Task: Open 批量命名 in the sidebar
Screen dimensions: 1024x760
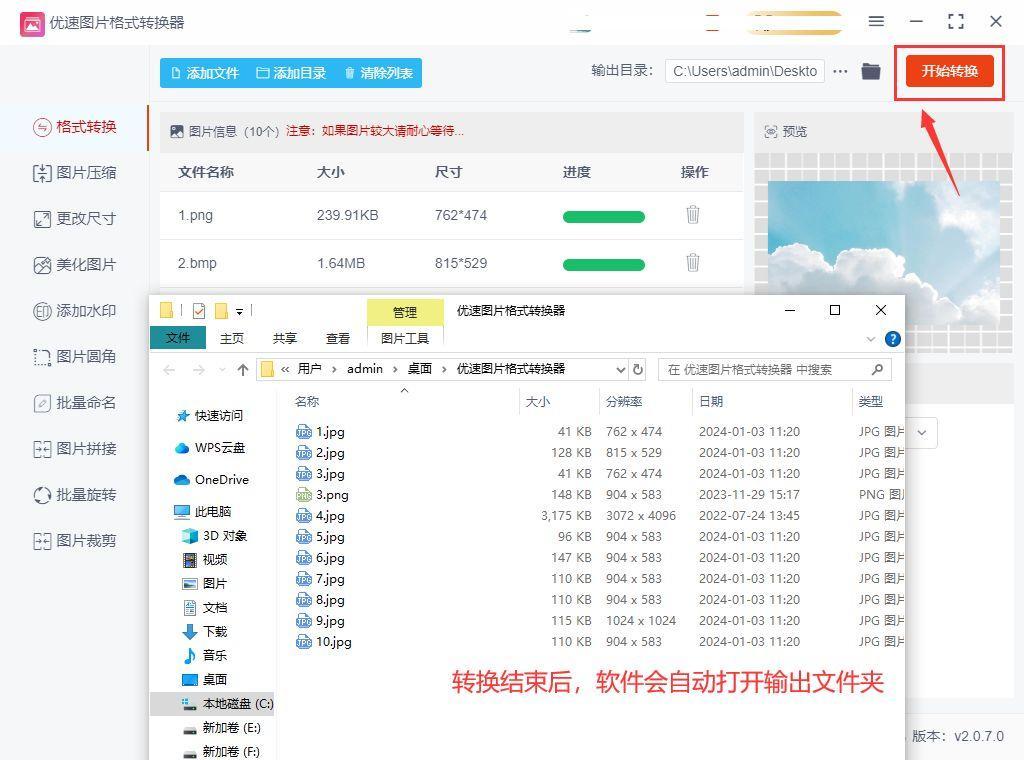Action: 74,403
